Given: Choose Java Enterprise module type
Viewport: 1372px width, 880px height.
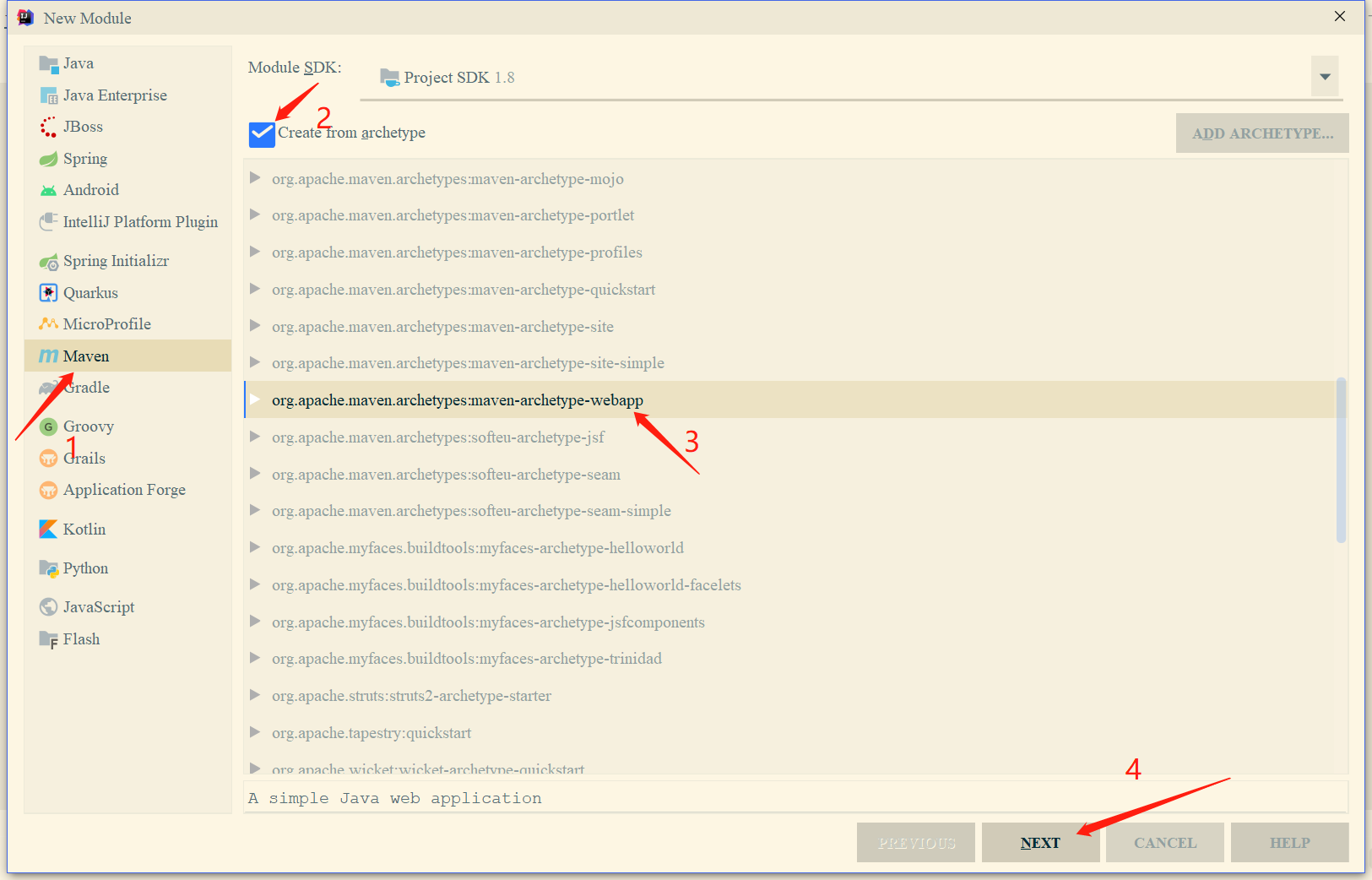Looking at the screenshot, I should coord(128,95).
